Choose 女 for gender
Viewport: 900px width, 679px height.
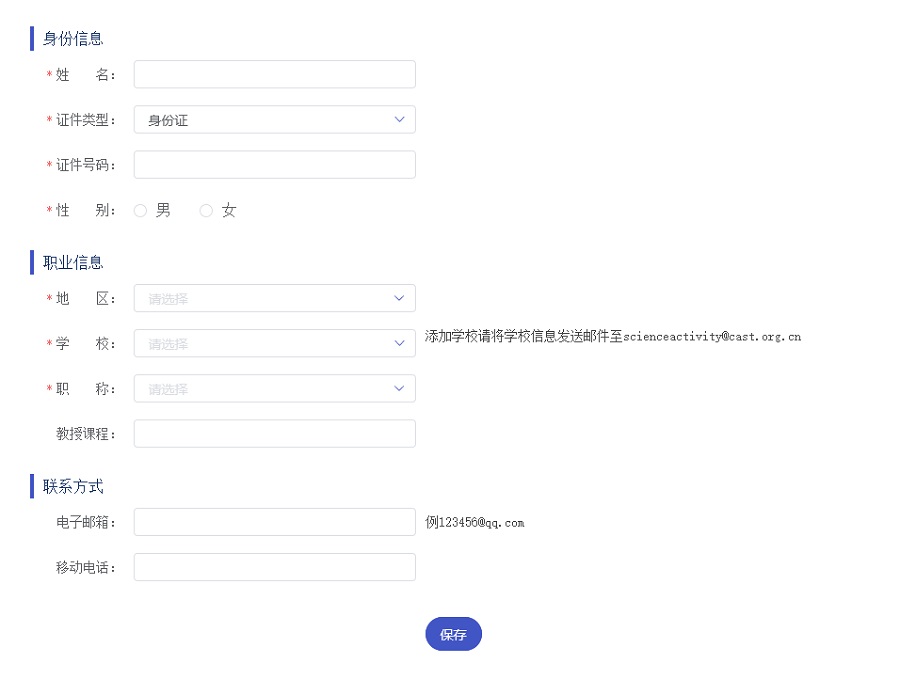coord(207,211)
